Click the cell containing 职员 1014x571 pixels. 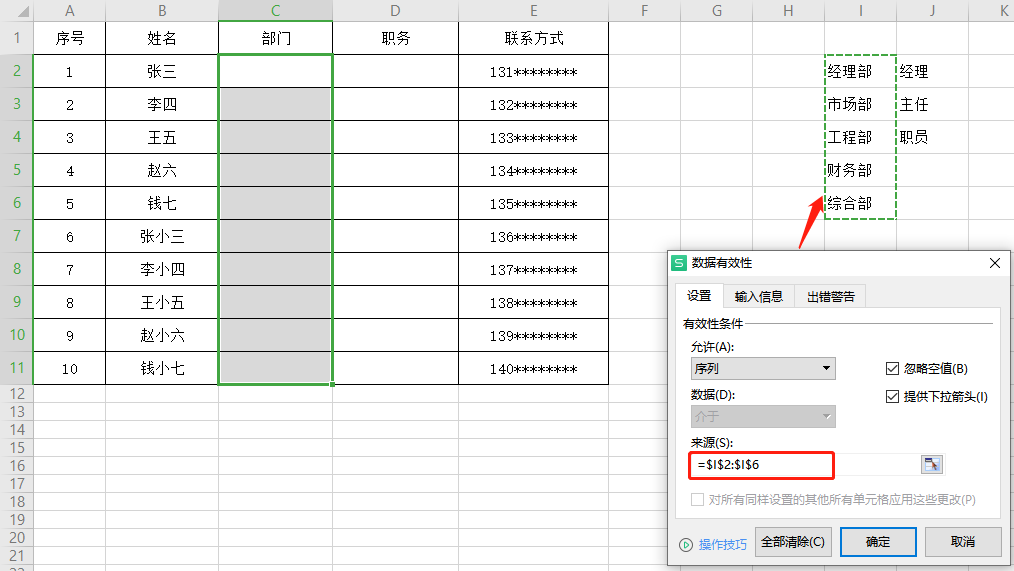tap(932, 137)
